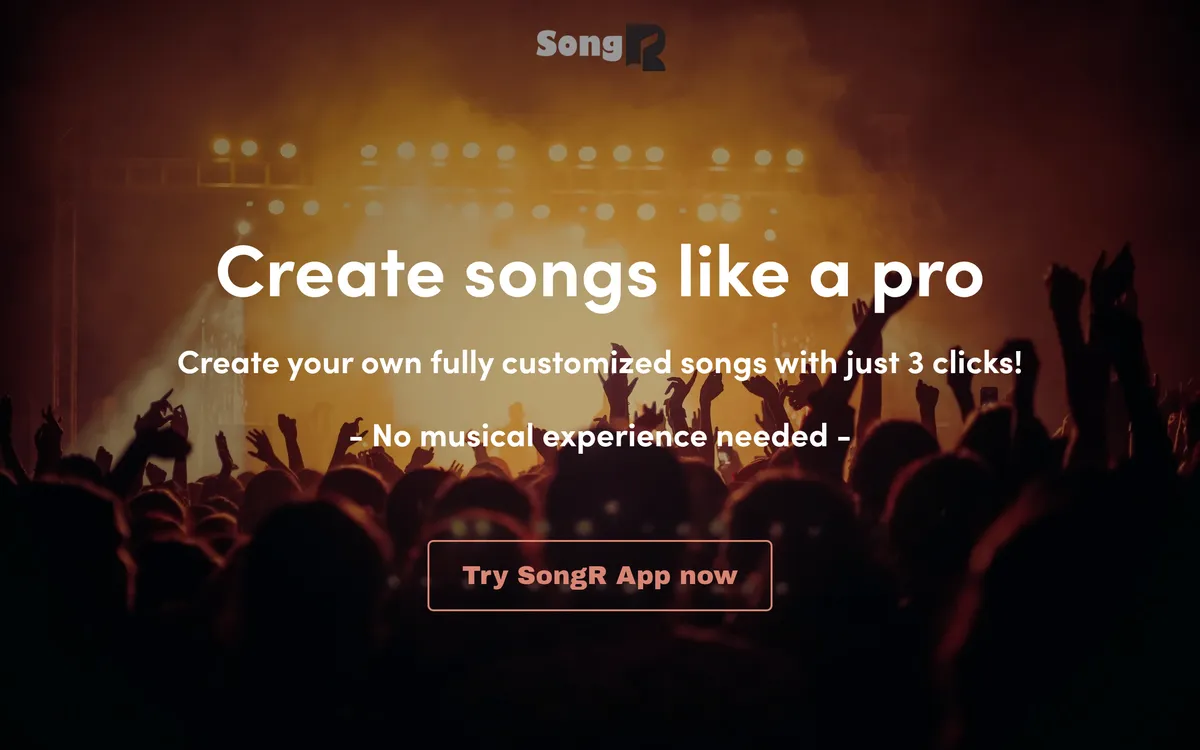The width and height of the screenshot is (1200, 750).
Task: Click the word "App" inside the button
Action: pyautogui.click(x=643, y=576)
